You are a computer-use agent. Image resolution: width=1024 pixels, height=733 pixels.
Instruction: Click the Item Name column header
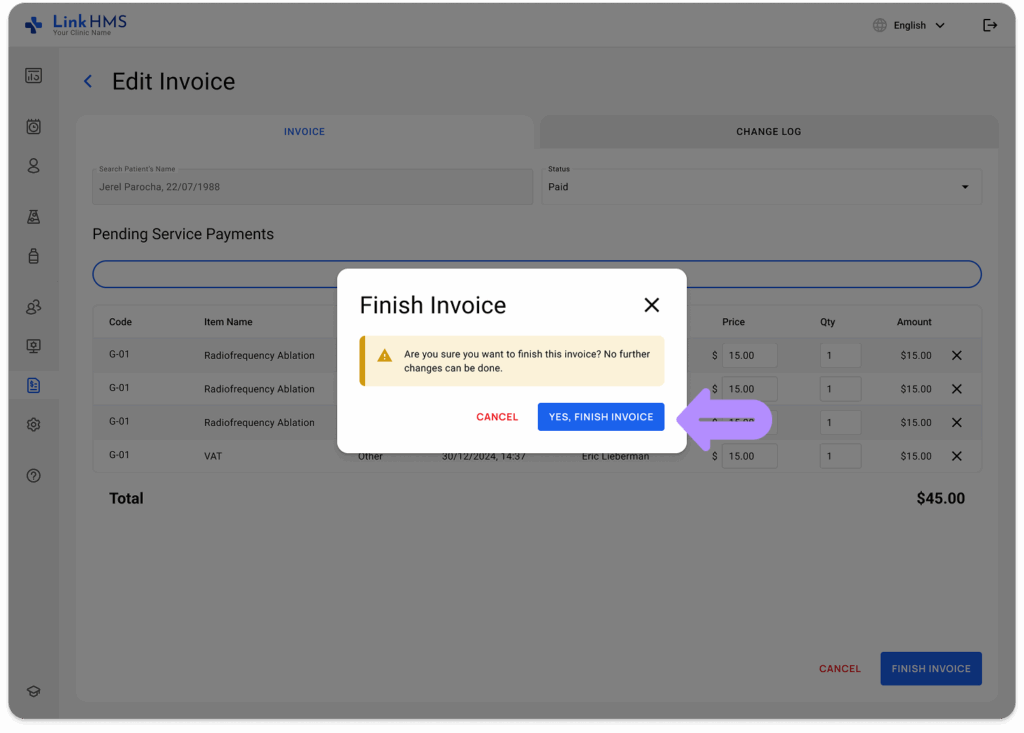tap(228, 321)
